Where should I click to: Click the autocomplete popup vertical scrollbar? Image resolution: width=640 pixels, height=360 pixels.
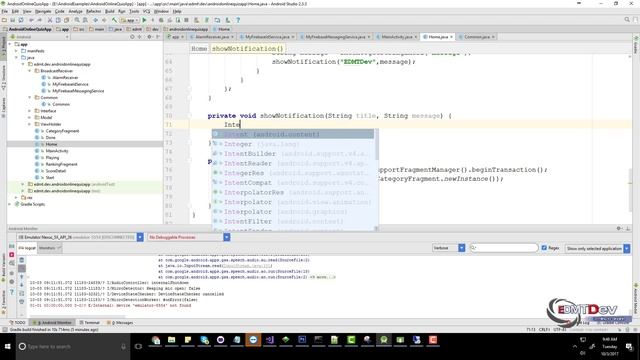point(376,145)
